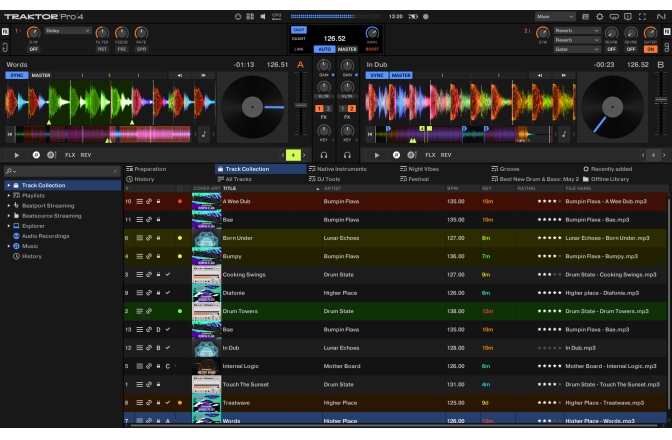Expand the Beatport Streaming tree node

(x=9, y=206)
